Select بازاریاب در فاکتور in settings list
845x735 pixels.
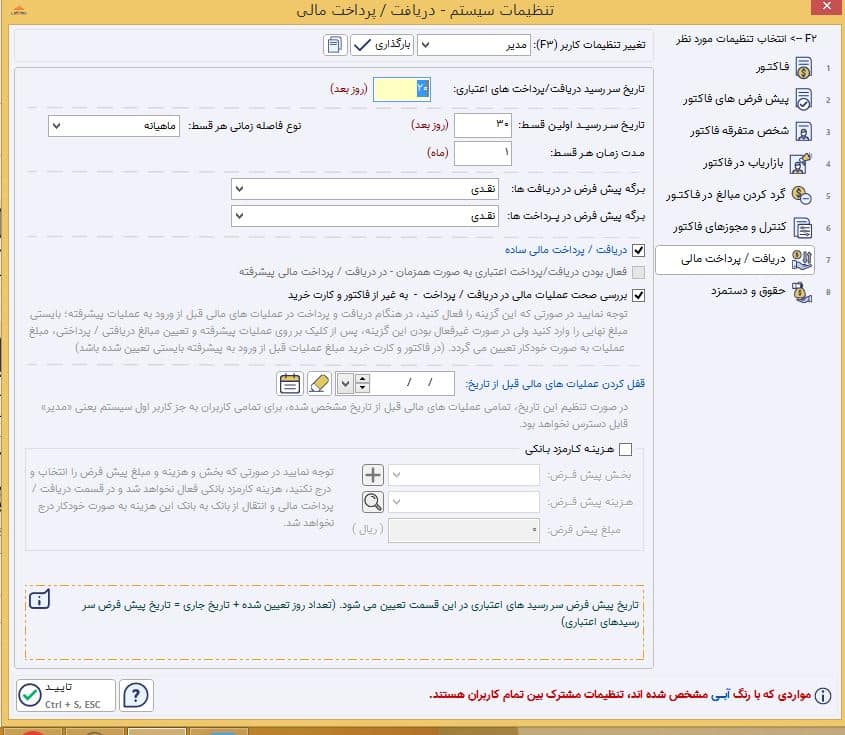(x=735, y=163)
